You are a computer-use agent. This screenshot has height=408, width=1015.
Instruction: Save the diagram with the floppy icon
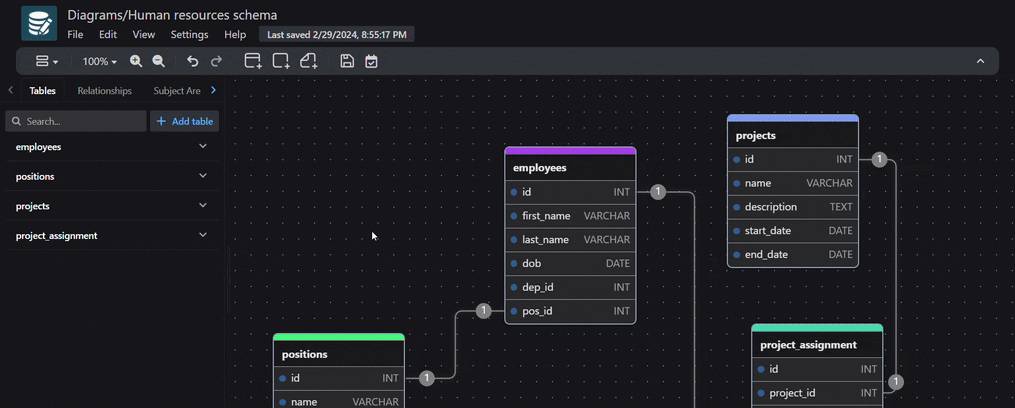pyautogui.click(x=347, y=61)
